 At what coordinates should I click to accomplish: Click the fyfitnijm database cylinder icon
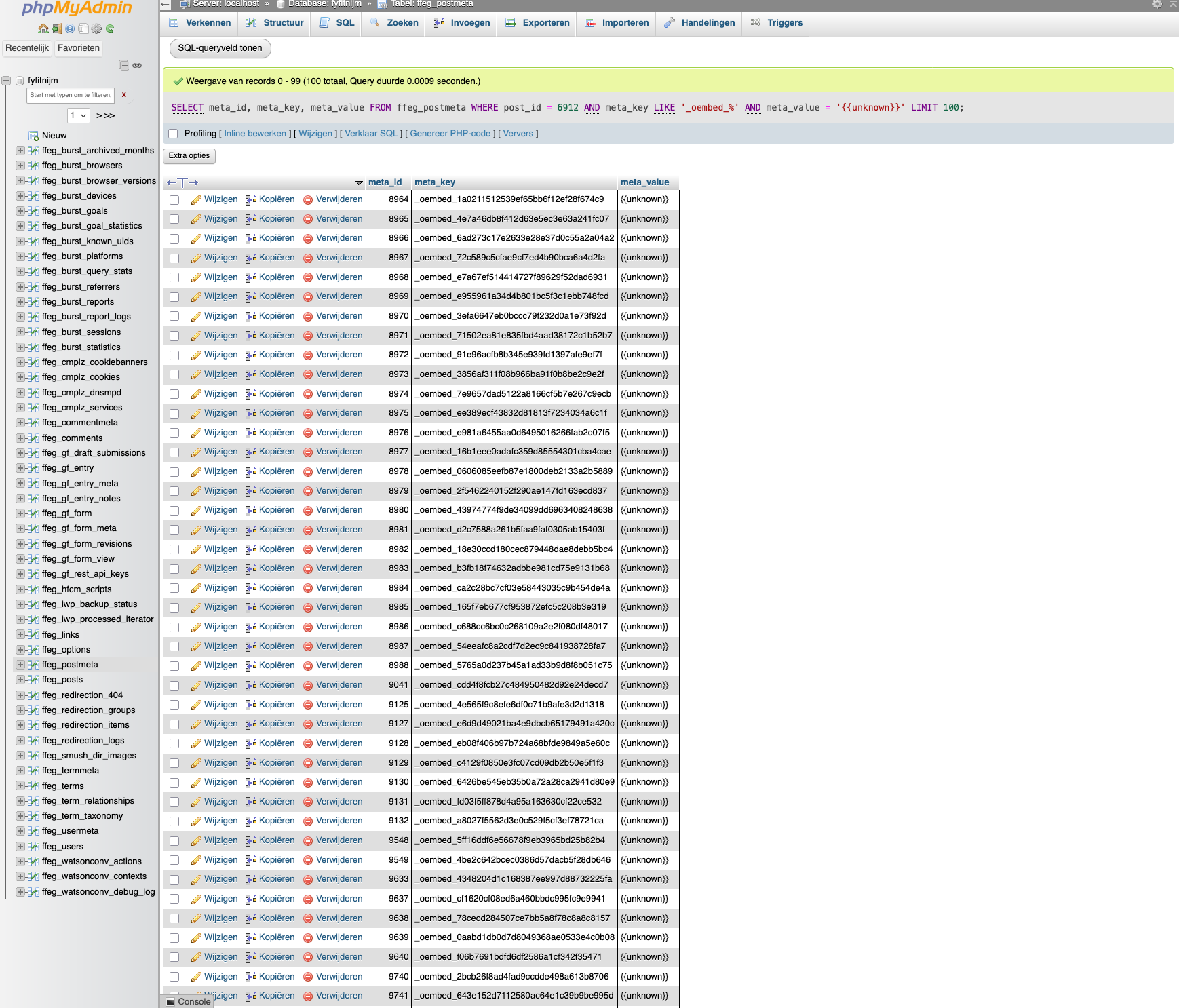(x=20, y=81)
